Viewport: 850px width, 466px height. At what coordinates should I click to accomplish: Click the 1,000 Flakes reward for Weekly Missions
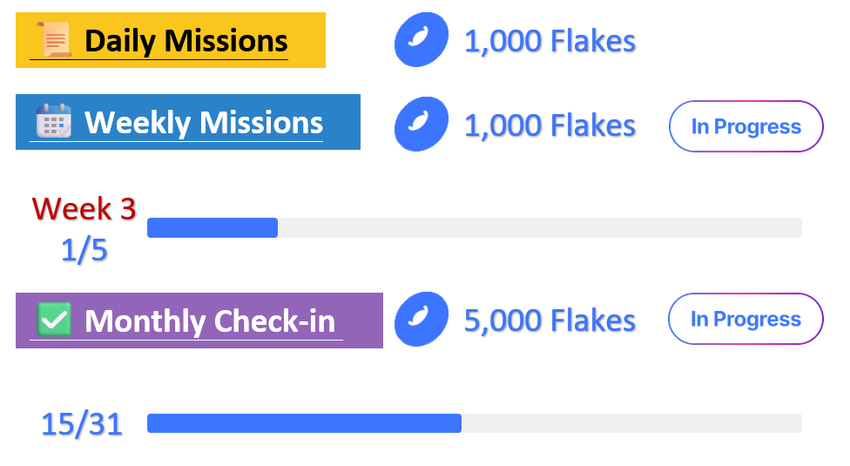tap(549, 125)
